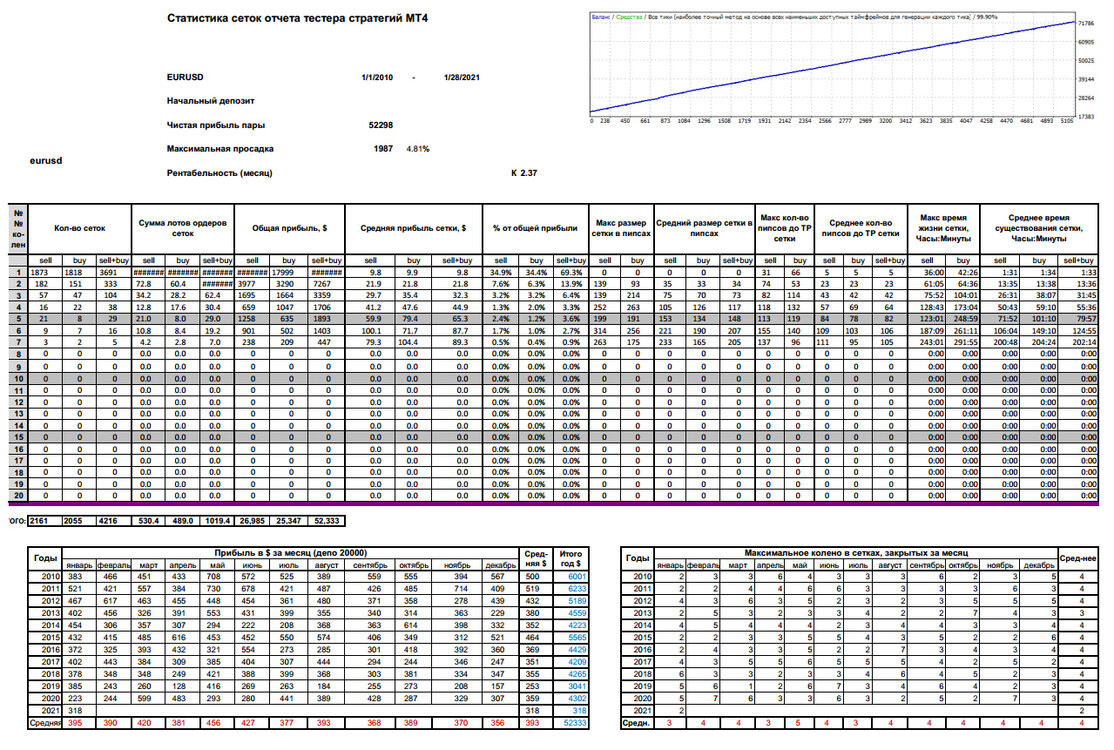The height and width of the screenshot is (750, 1114).
Task: Click the 'Средняя прибыль сетки, $' header
Action: 413,229
